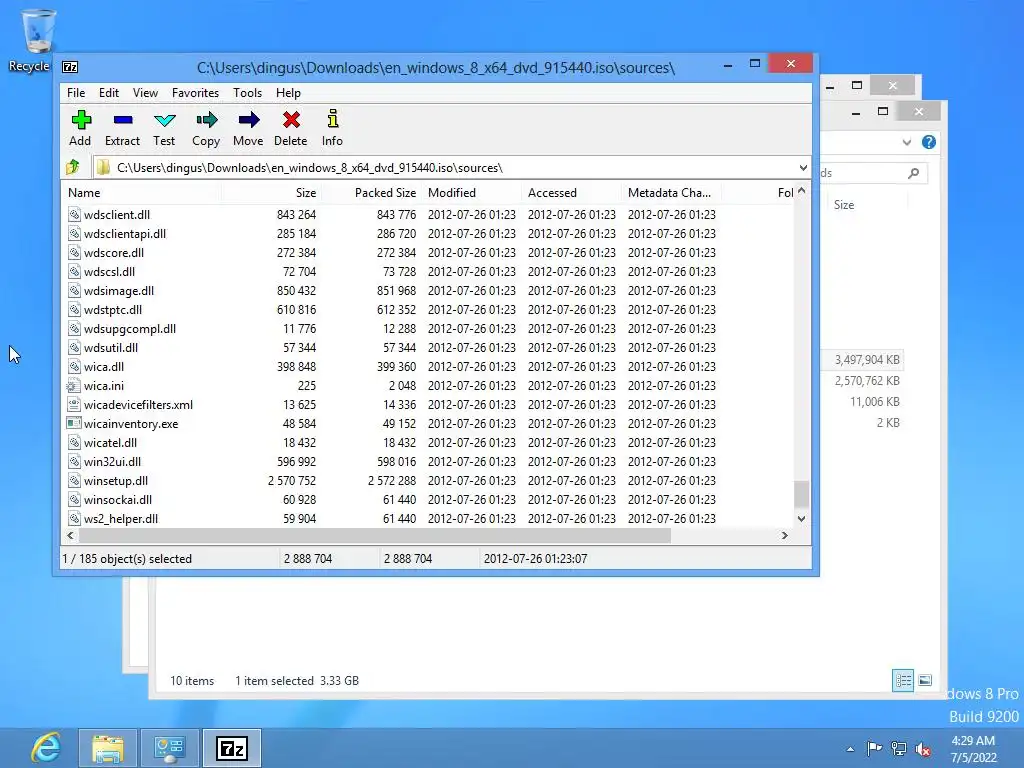Viewport: 1024px width, 768px height.
Task: Click the Explorer help question icon
Action: pos(928,142)
